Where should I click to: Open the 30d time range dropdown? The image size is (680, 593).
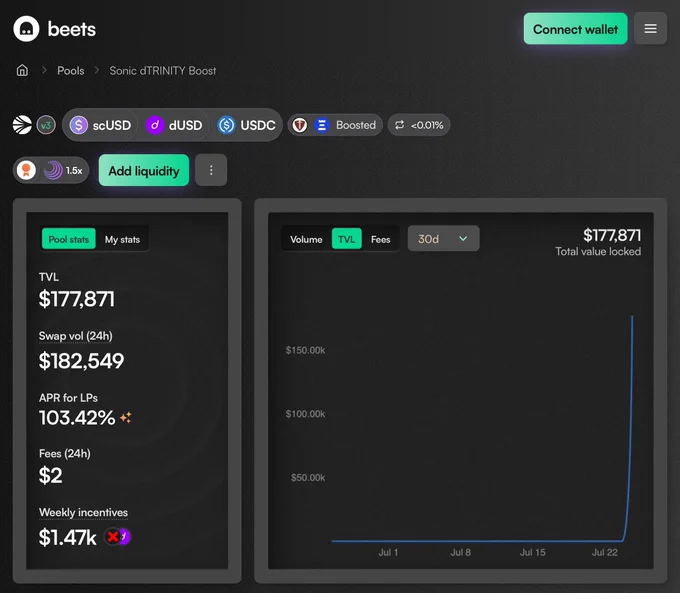pos(444,239)
